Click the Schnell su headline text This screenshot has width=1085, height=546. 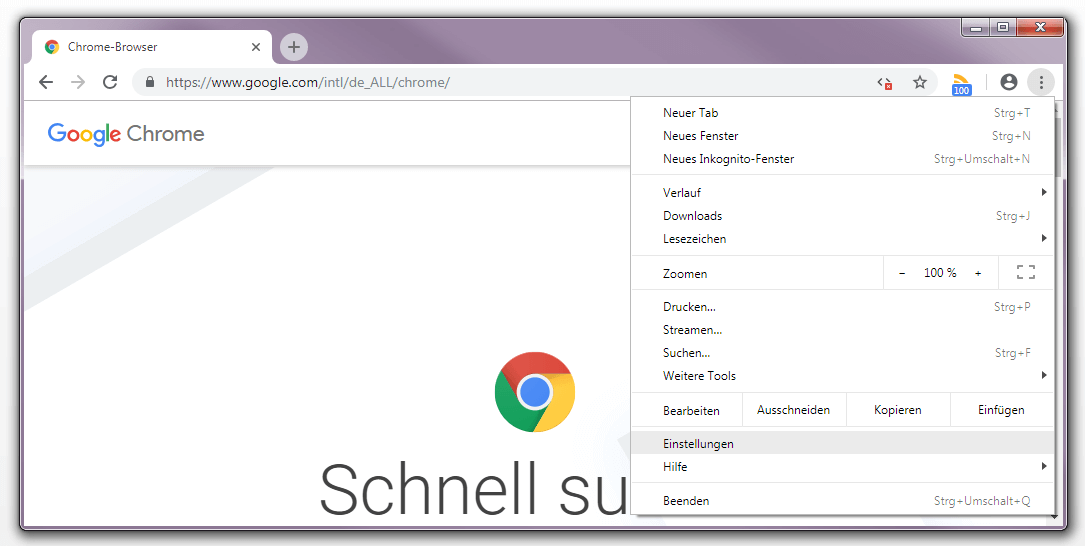(x=474, y=490)
